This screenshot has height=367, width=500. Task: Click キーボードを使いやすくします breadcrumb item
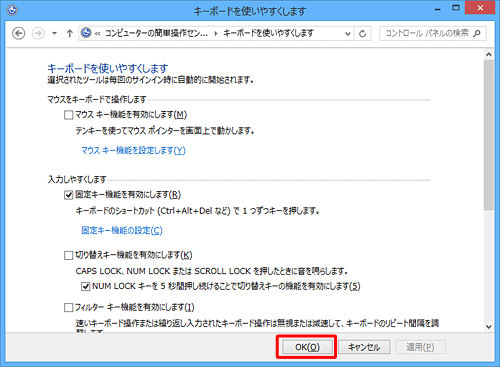(268, 33)
